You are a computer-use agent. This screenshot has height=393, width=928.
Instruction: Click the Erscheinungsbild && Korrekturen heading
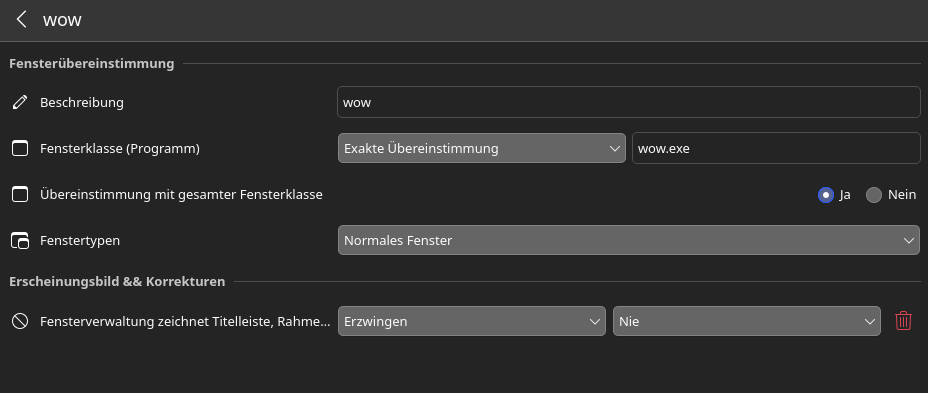click(117, 282)
